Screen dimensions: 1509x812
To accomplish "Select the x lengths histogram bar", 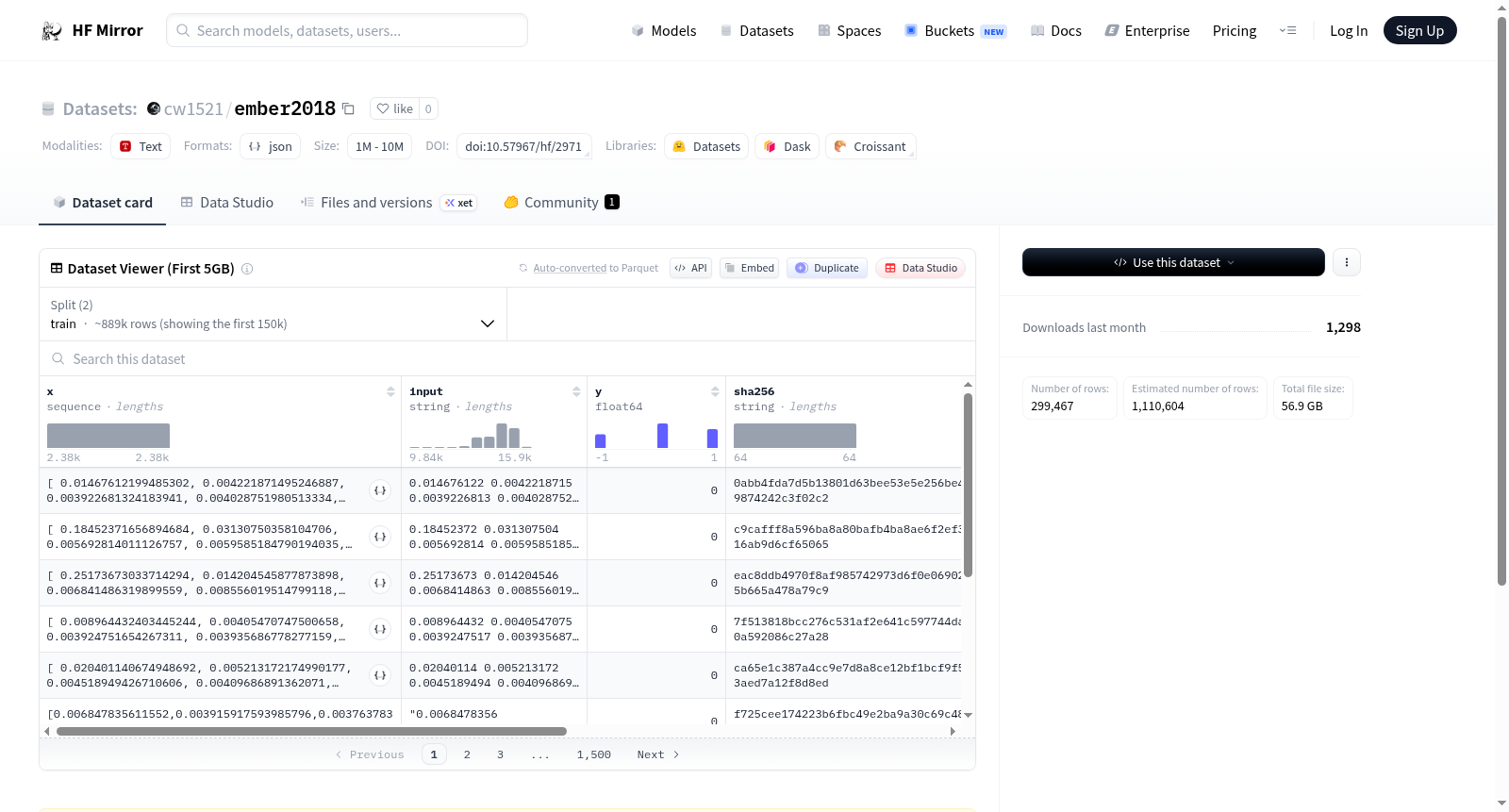I will tap(108, 436).
